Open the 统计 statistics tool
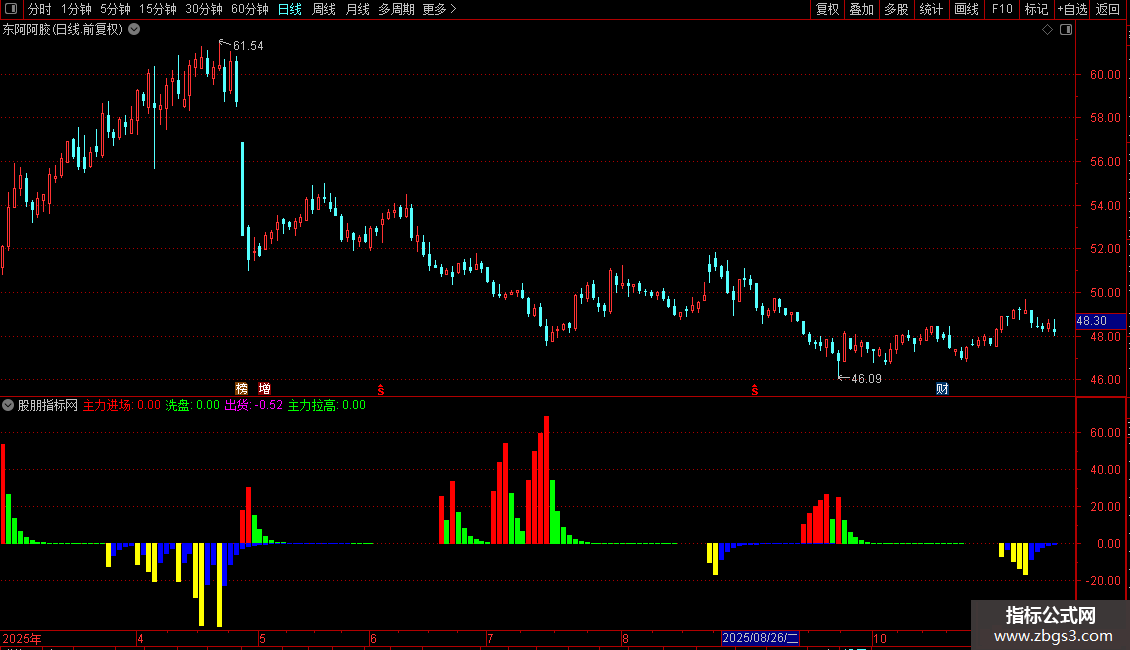The image size is (1130, 650). pyautogui.click(x=931, y=9)
